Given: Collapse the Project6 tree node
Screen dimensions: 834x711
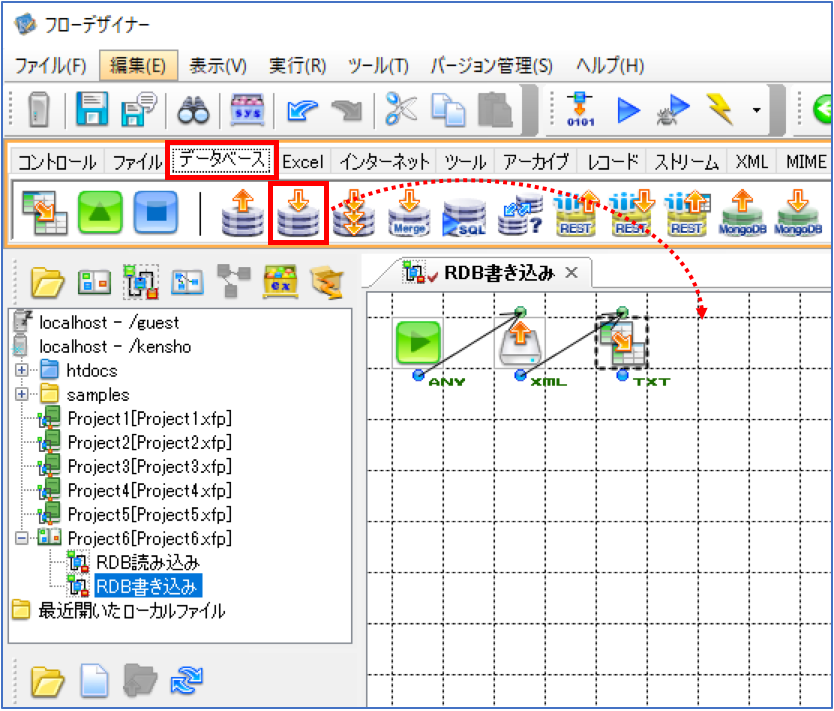Looking at the screenshot, I should tap(22, 538).
